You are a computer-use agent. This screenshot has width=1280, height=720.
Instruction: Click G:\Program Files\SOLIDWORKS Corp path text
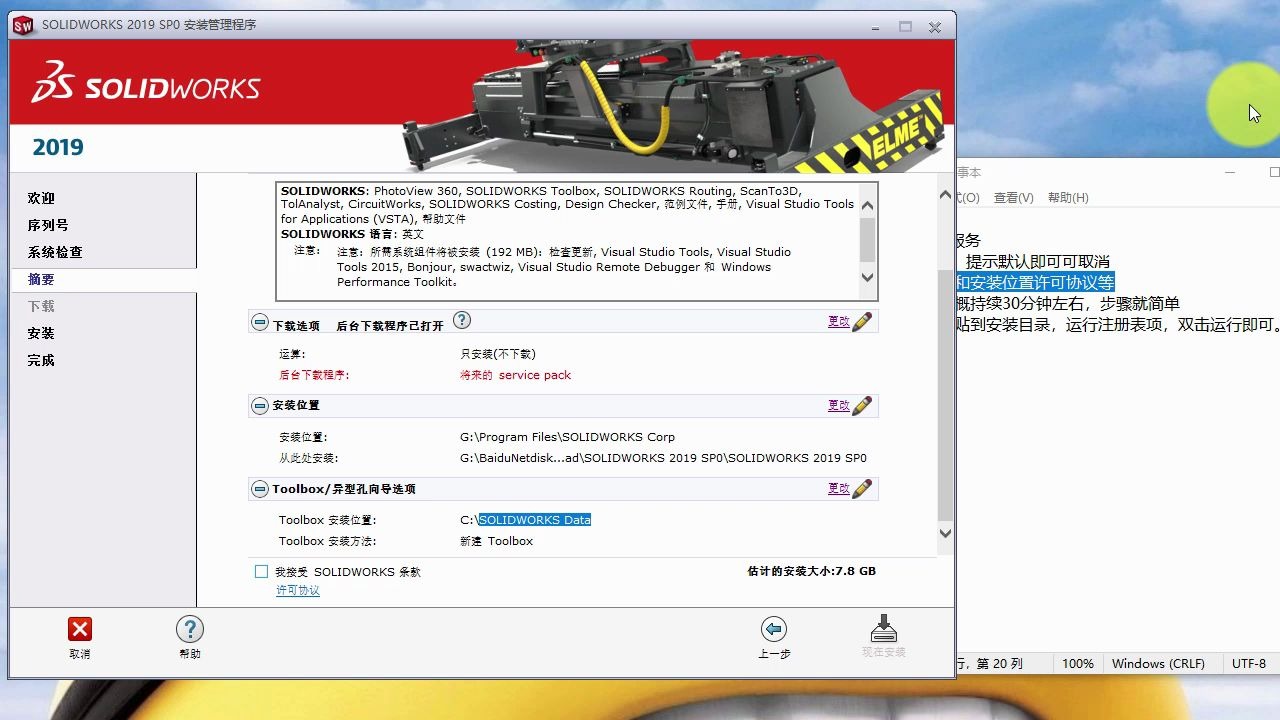(x=567, y=437)
